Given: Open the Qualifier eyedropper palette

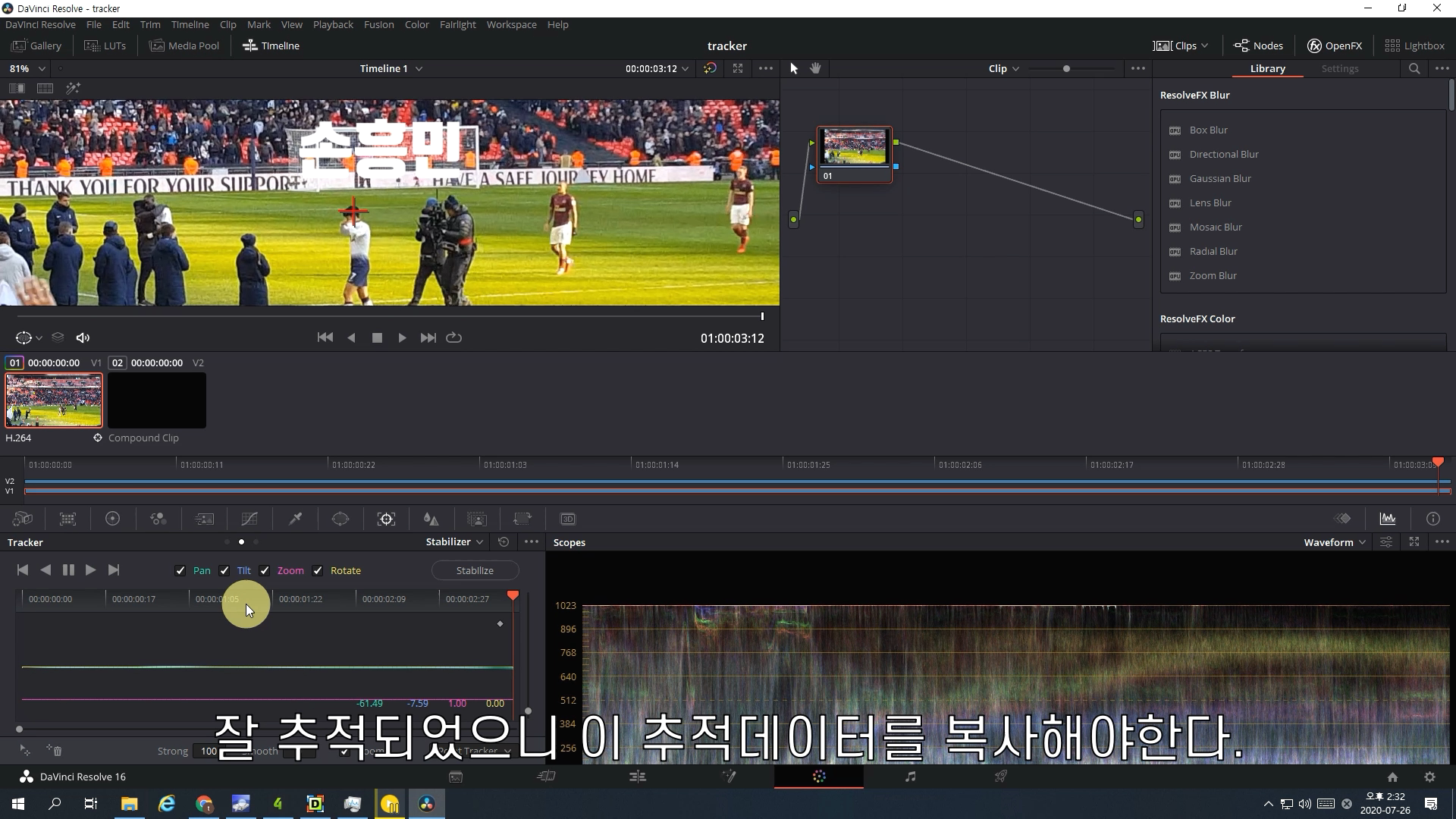Looking at the screenshot, I should click(x=295, y=519).
